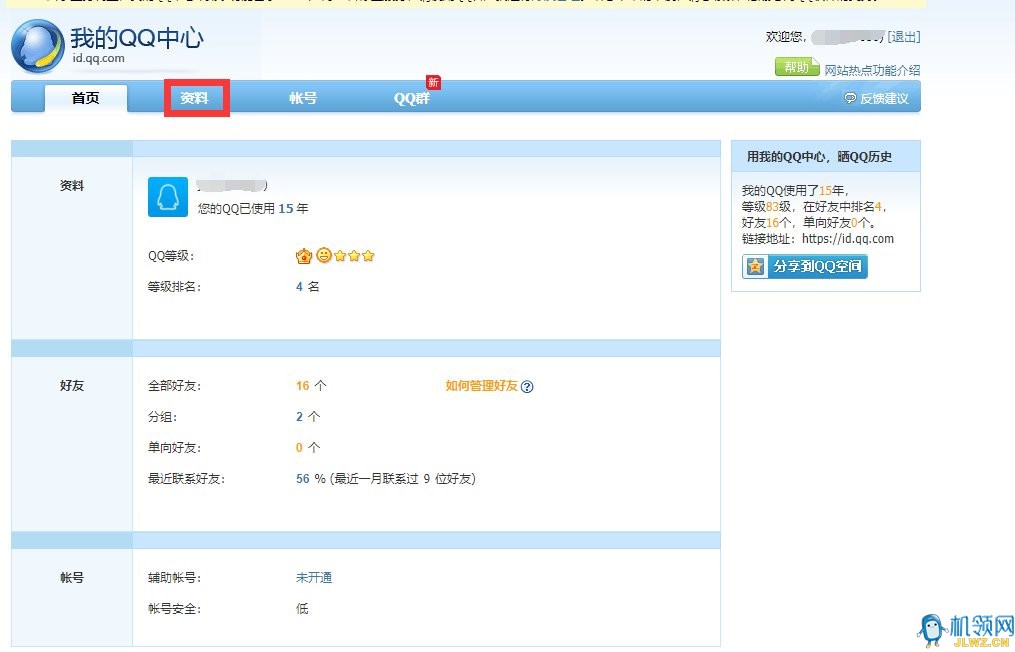Click the 我的QQ中心 title text
Image resolution: width=1015 pixels, height=652 pixels.
[x=137, y=38]
